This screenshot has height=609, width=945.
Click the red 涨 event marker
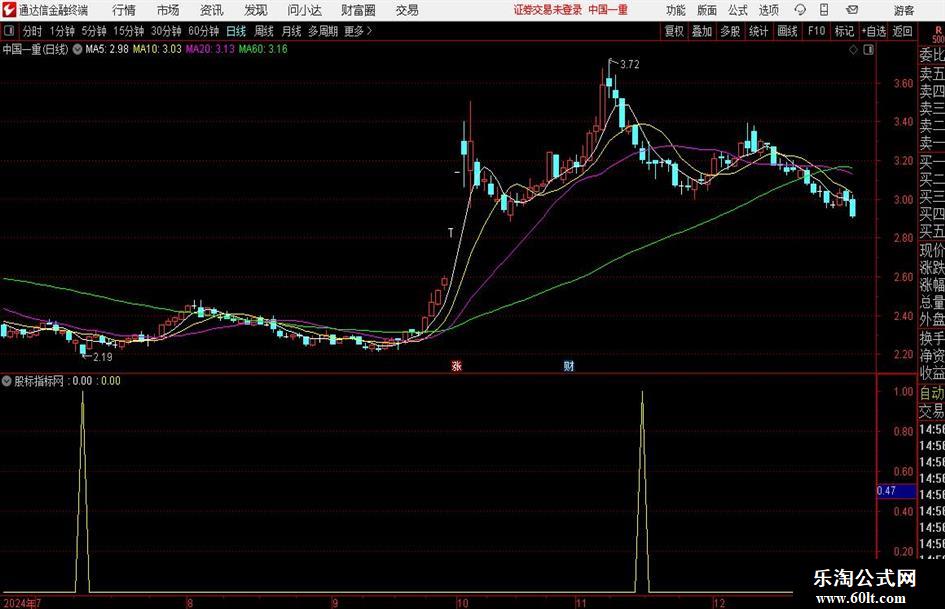coord(457,366)
